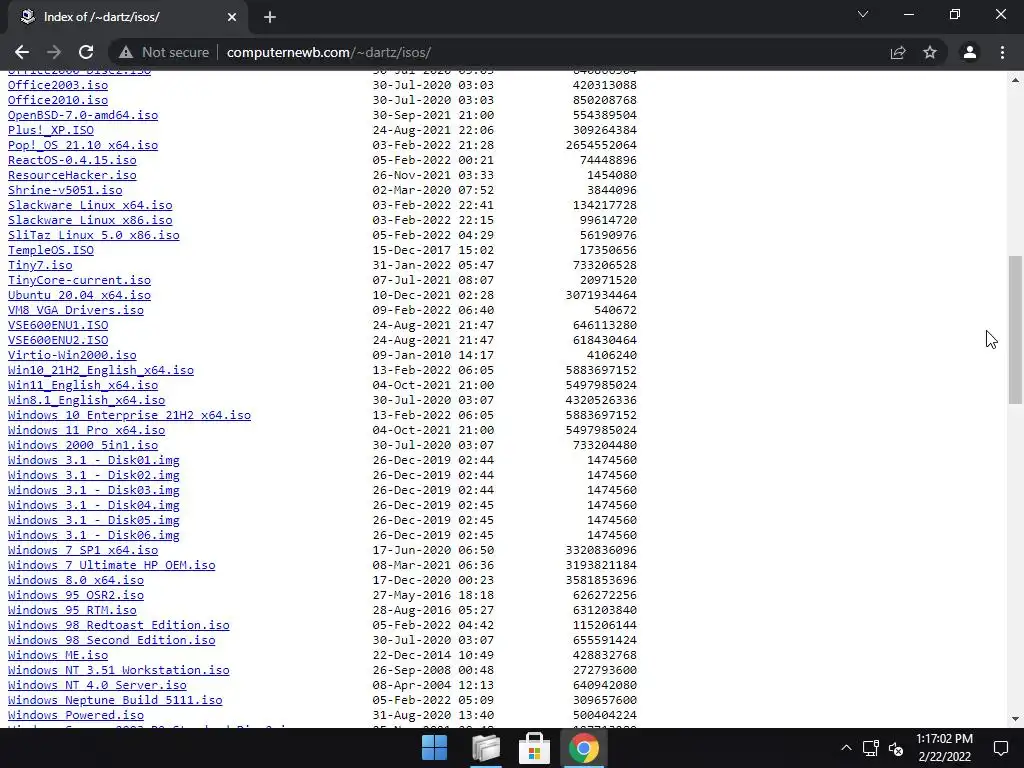The height and width of the screenshot is (768, 1024).
Task: Click the ReactOS-0.4.15.iso link
Action: coord(72,160)
